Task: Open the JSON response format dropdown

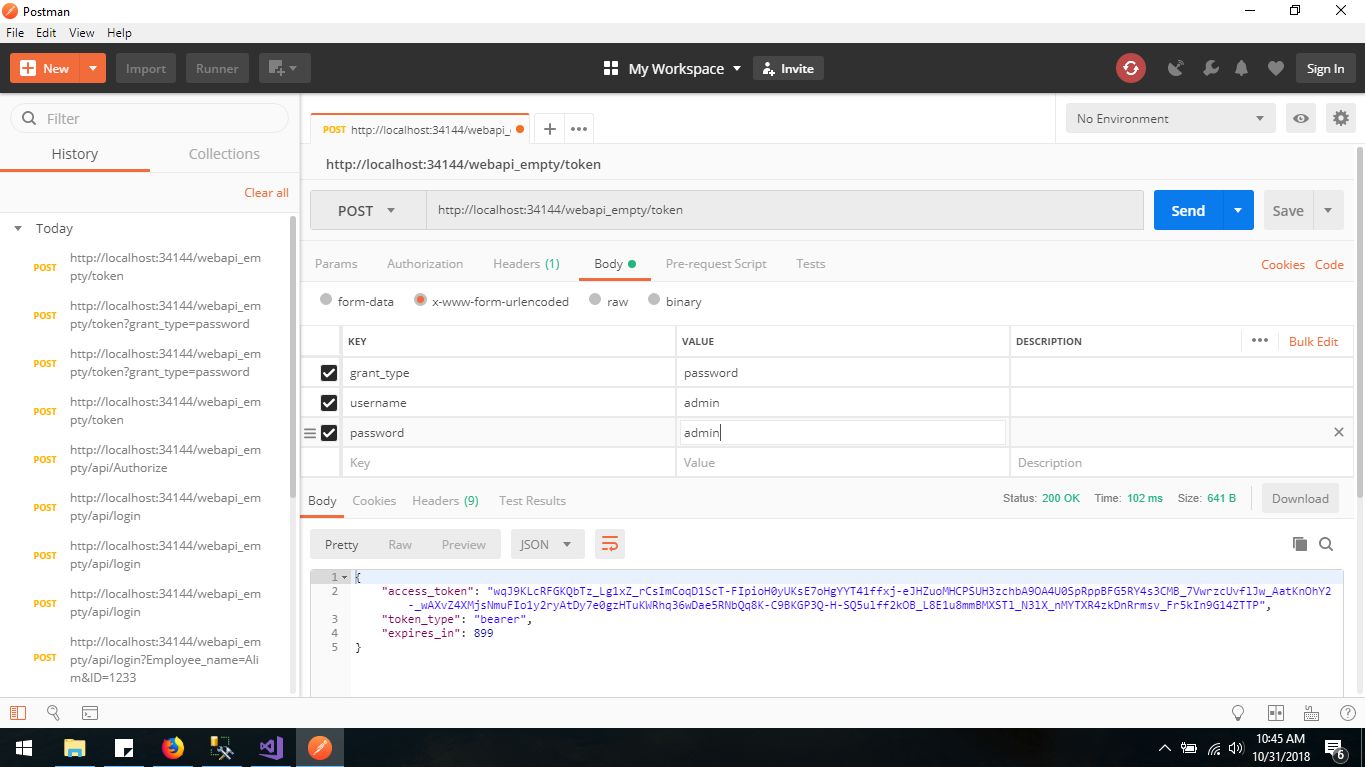Action: (x=546, y=544)
